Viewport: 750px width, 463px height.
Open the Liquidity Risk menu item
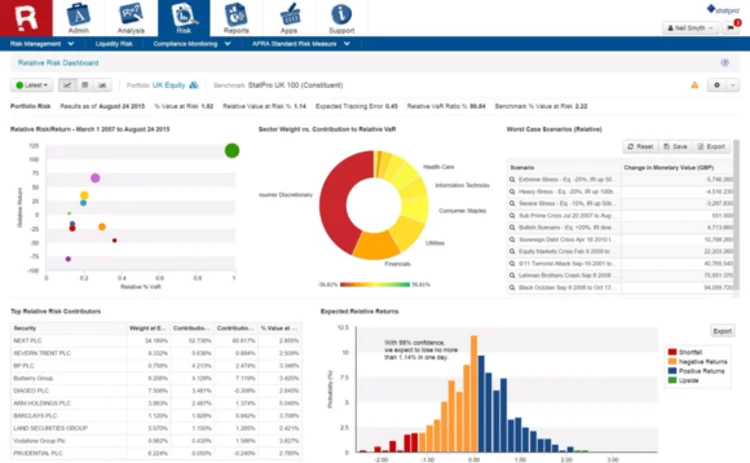coord(114,44)
